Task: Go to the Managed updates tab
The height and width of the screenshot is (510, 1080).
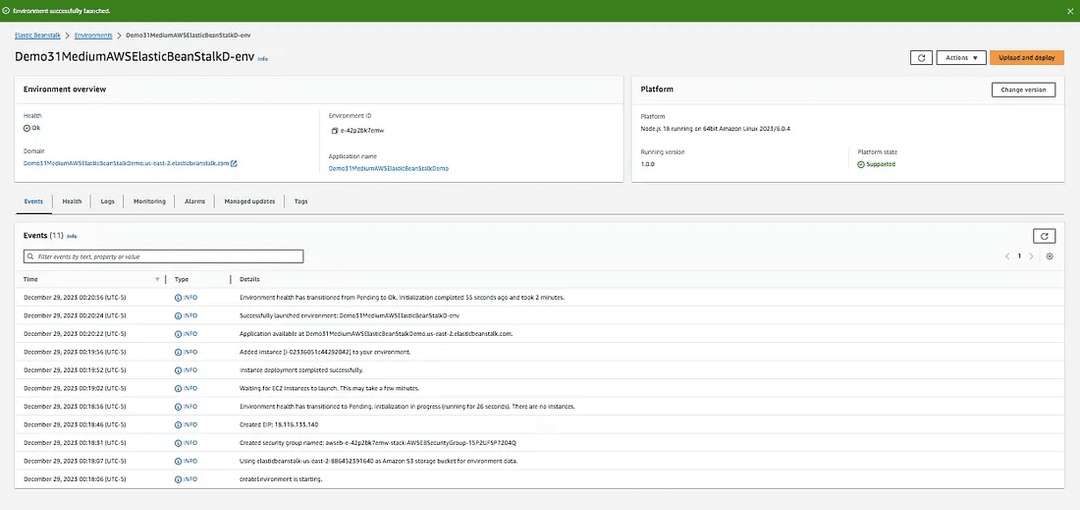Action: 249,201
